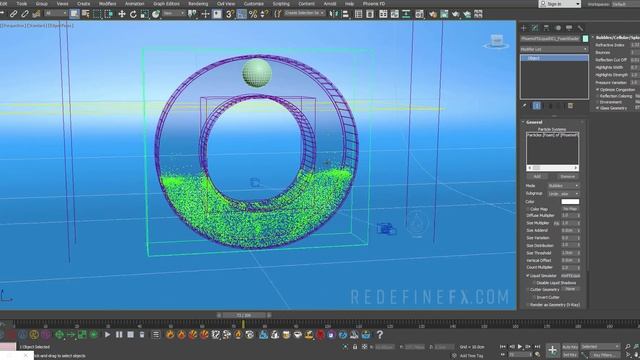Select the Rotate transform tool
The width and height of the screenshot is (640, 360).
(133, 14)
